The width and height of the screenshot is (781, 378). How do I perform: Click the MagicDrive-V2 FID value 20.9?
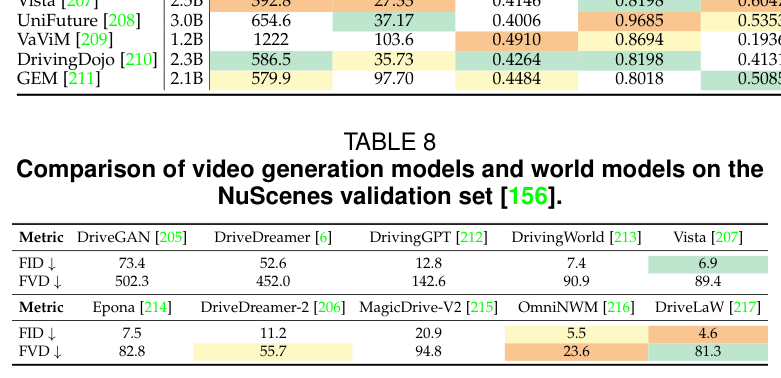428,333
